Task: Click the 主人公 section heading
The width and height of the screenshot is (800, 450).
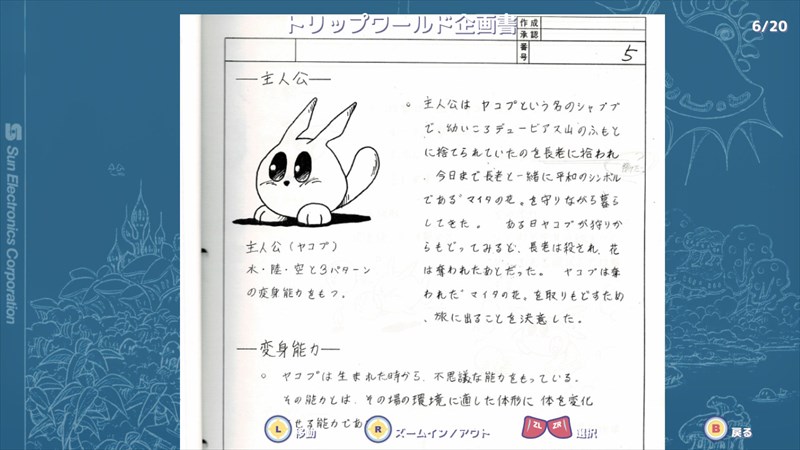Action: (x=283, y=79)
